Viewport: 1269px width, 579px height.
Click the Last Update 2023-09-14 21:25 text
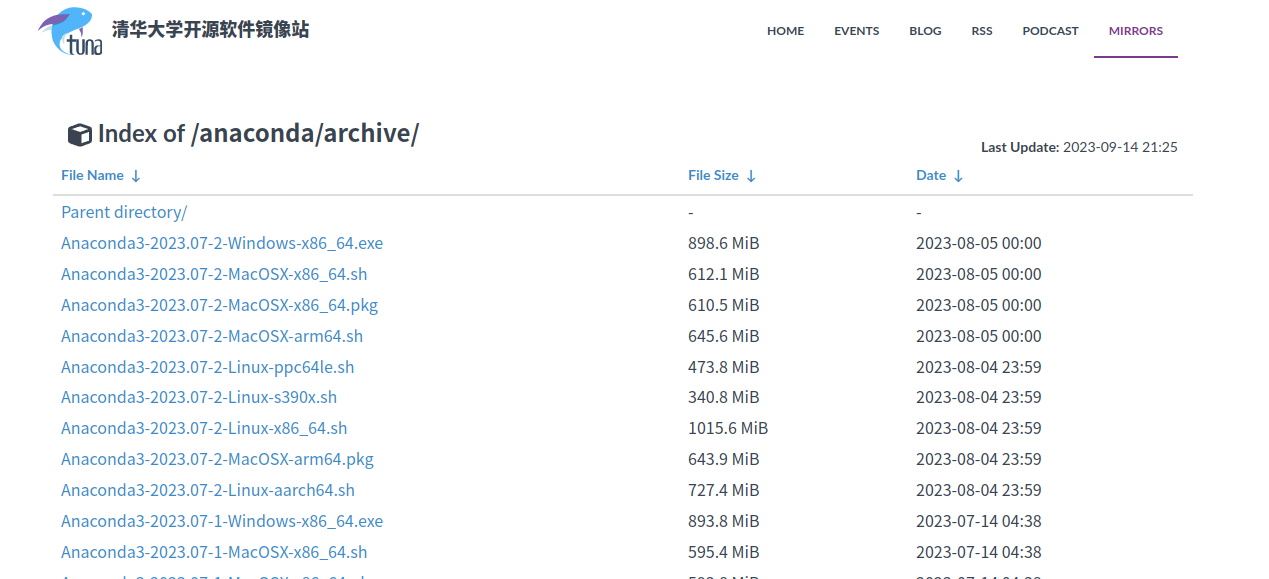[x=1079, y=147]
